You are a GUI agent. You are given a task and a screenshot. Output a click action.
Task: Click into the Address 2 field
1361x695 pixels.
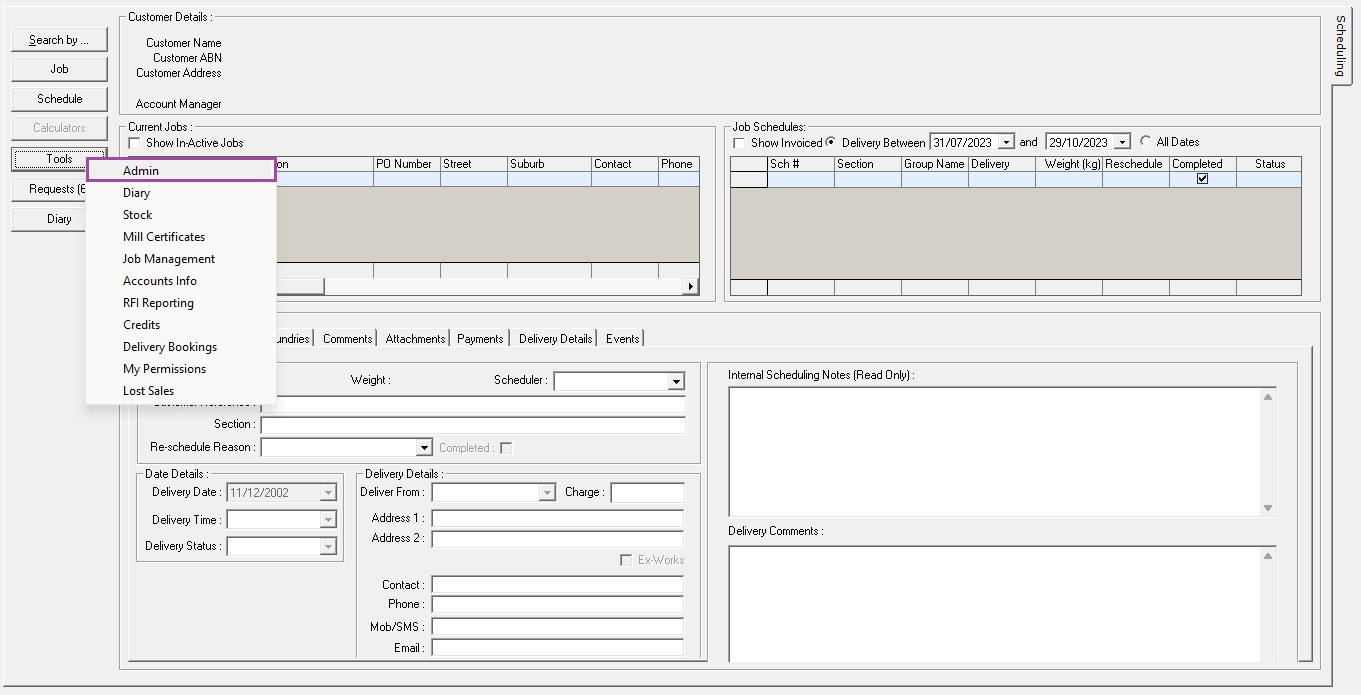coord(557,539)
